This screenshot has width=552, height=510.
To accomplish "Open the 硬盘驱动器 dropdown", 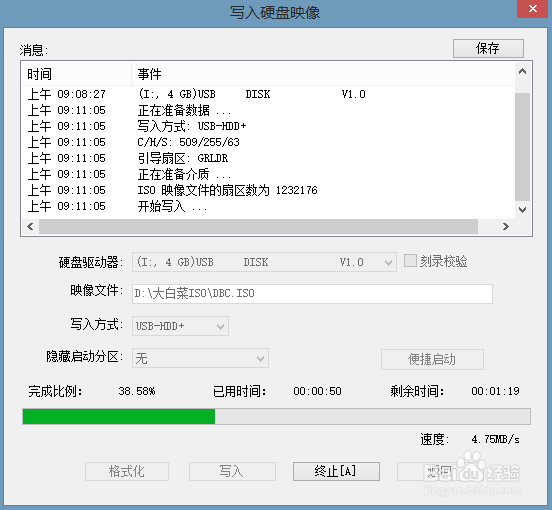I will tap(264, 262).
